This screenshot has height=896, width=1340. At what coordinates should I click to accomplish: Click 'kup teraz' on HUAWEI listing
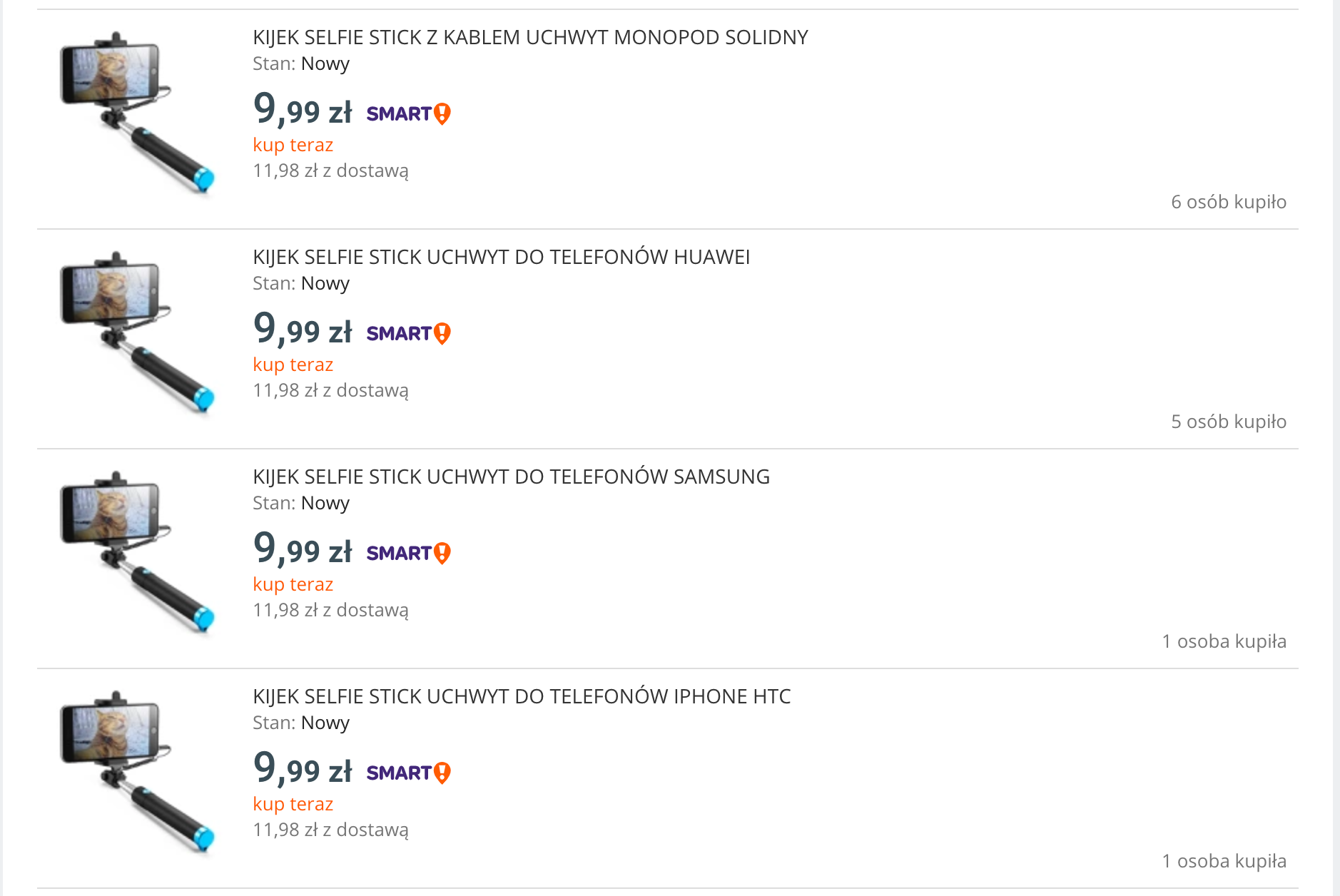pos(293,365)
